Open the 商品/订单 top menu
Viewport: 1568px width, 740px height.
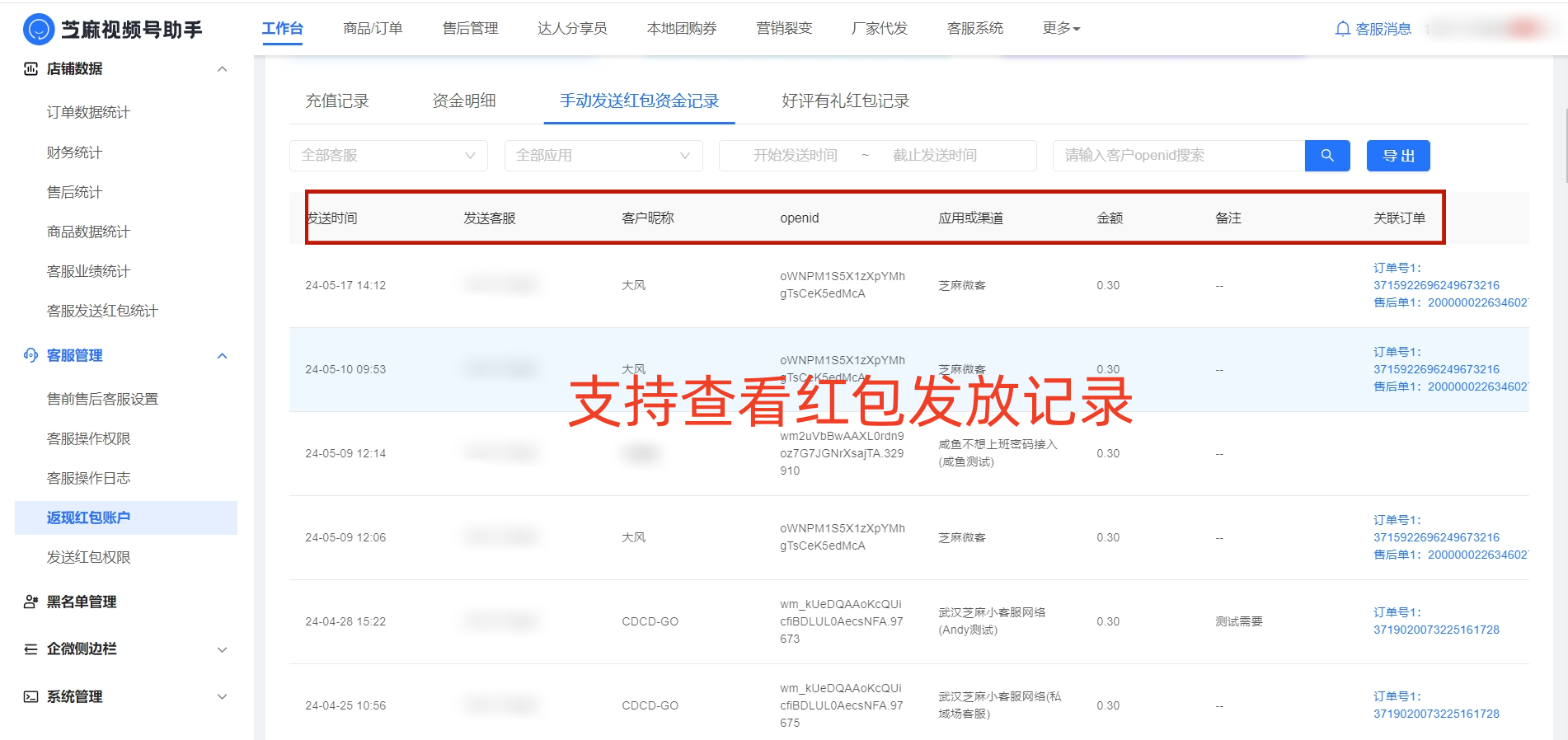[x=373, y=28]
